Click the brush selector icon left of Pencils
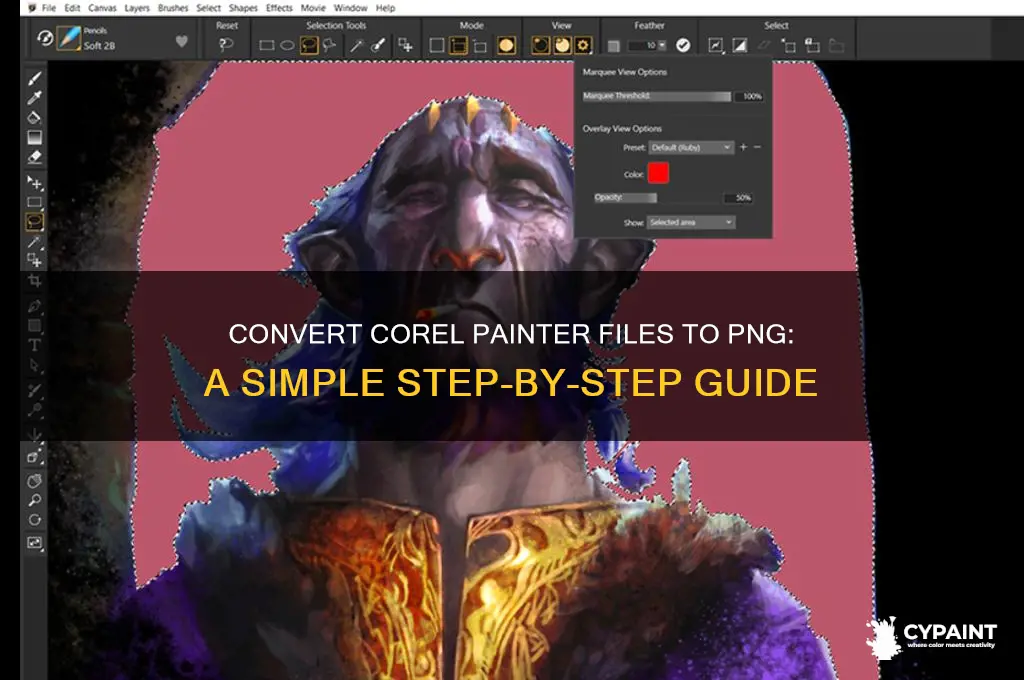Viewport: 1024px width, 680px height. [69, 39]
